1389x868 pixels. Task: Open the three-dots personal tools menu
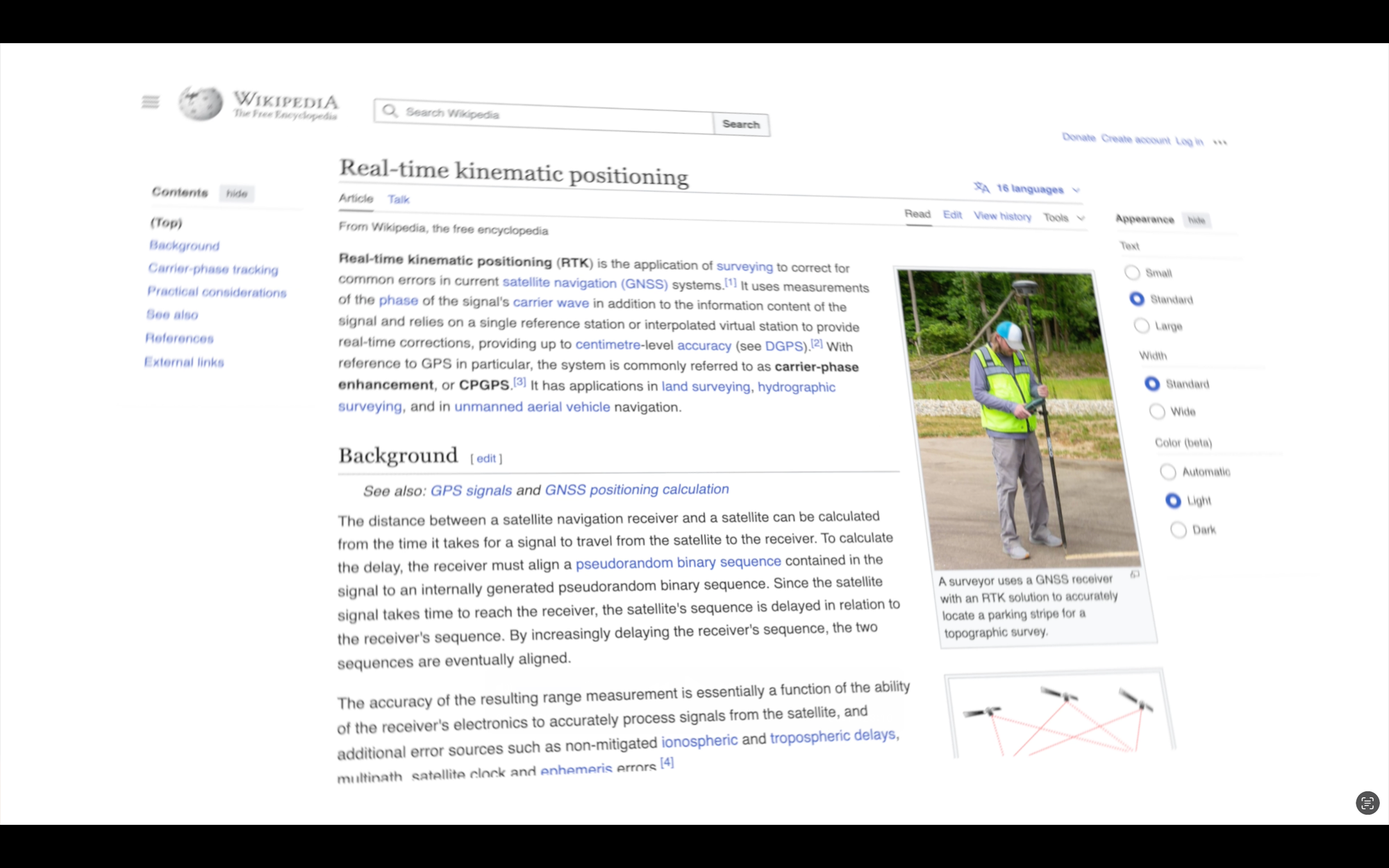(x=1220, y=142)
